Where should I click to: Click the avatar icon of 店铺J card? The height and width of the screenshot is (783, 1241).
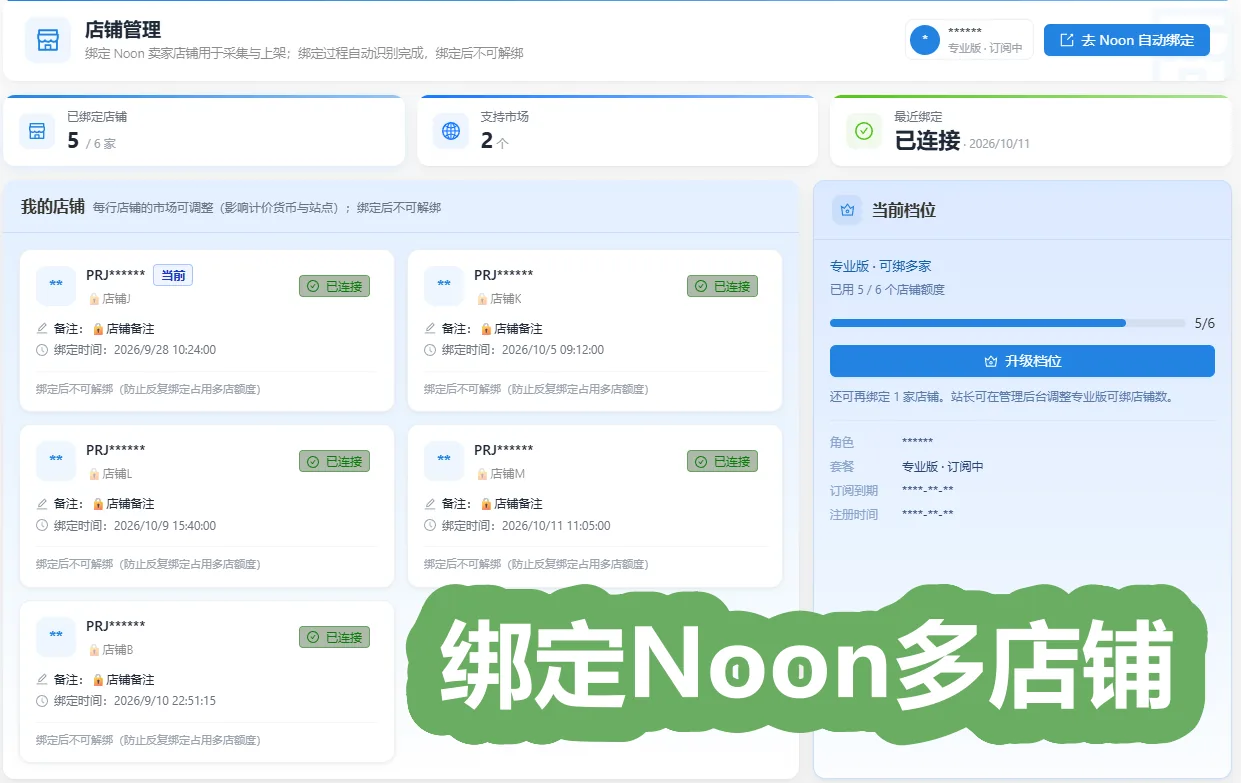(x=56, y=286)
